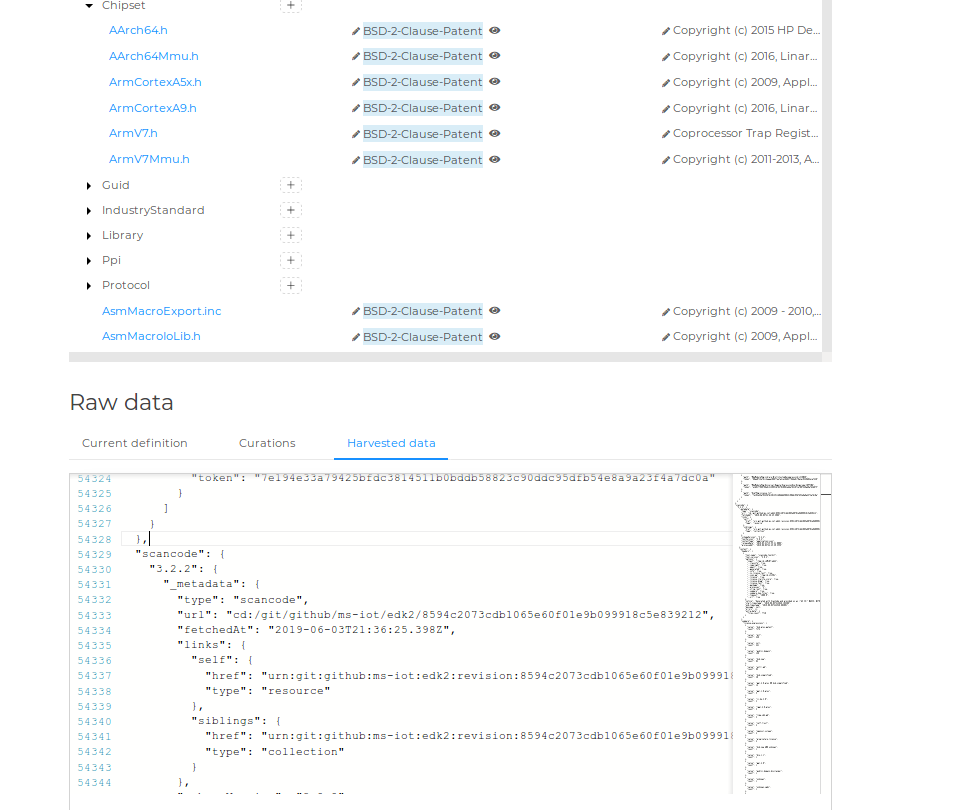Viewport: 980px width, 810px height.
Task: Switch to the Current definition tab
Action: (x=134, y=442)
